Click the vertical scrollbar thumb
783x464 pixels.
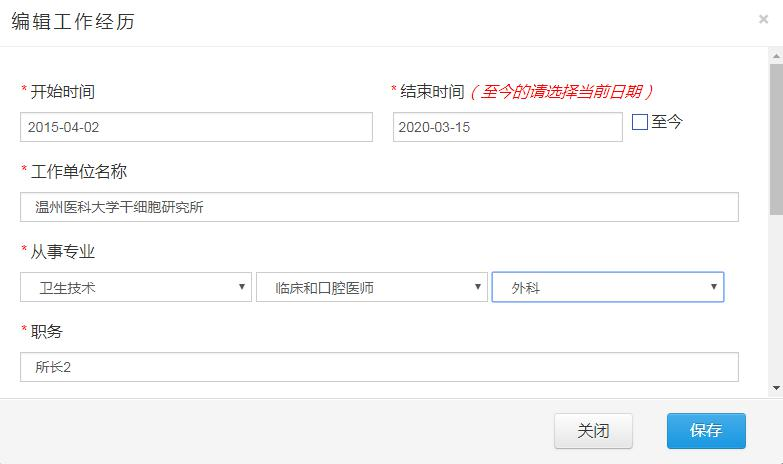tap(775, 140)
